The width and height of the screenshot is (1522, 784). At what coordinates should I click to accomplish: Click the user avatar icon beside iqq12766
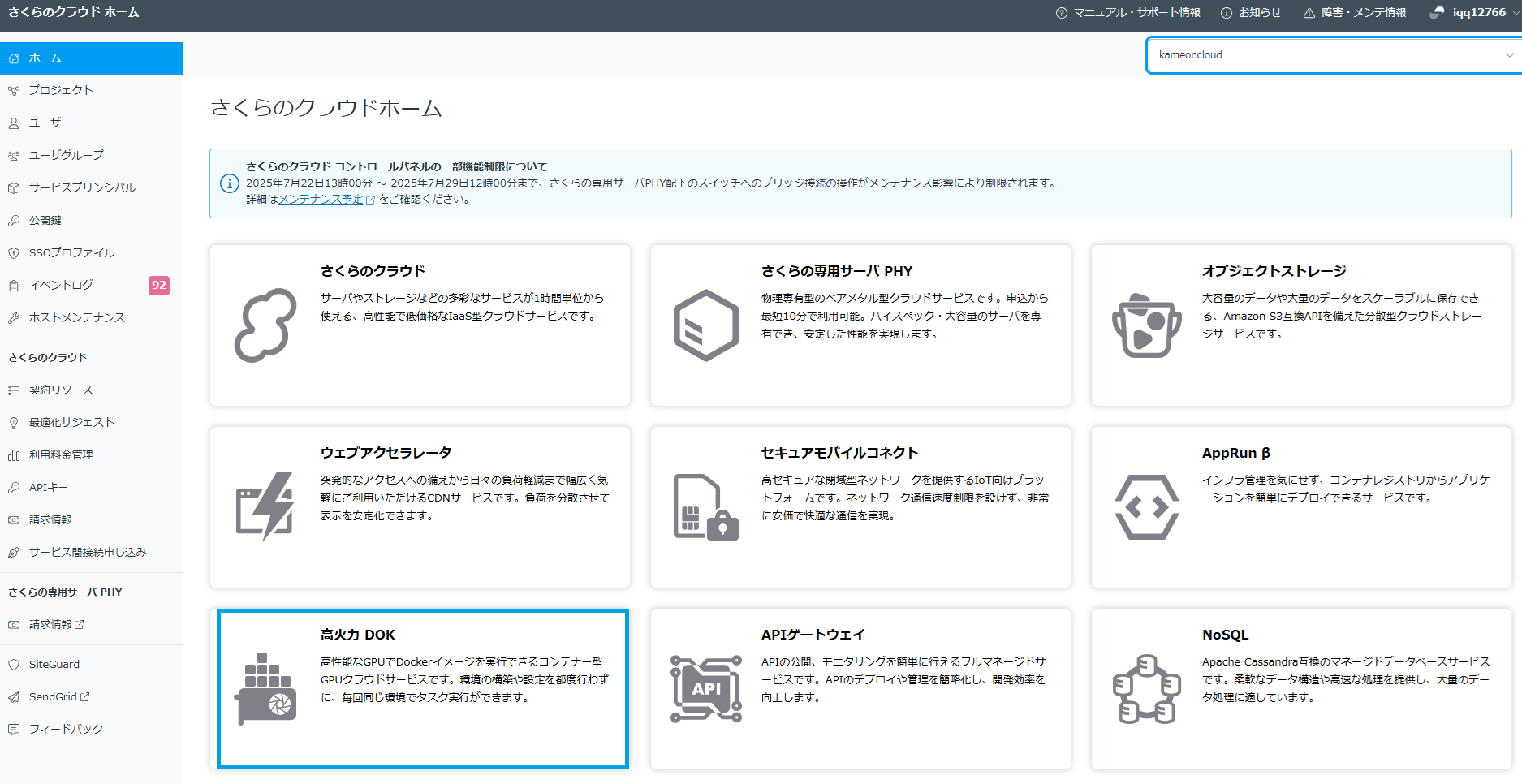click(1437, 12)
